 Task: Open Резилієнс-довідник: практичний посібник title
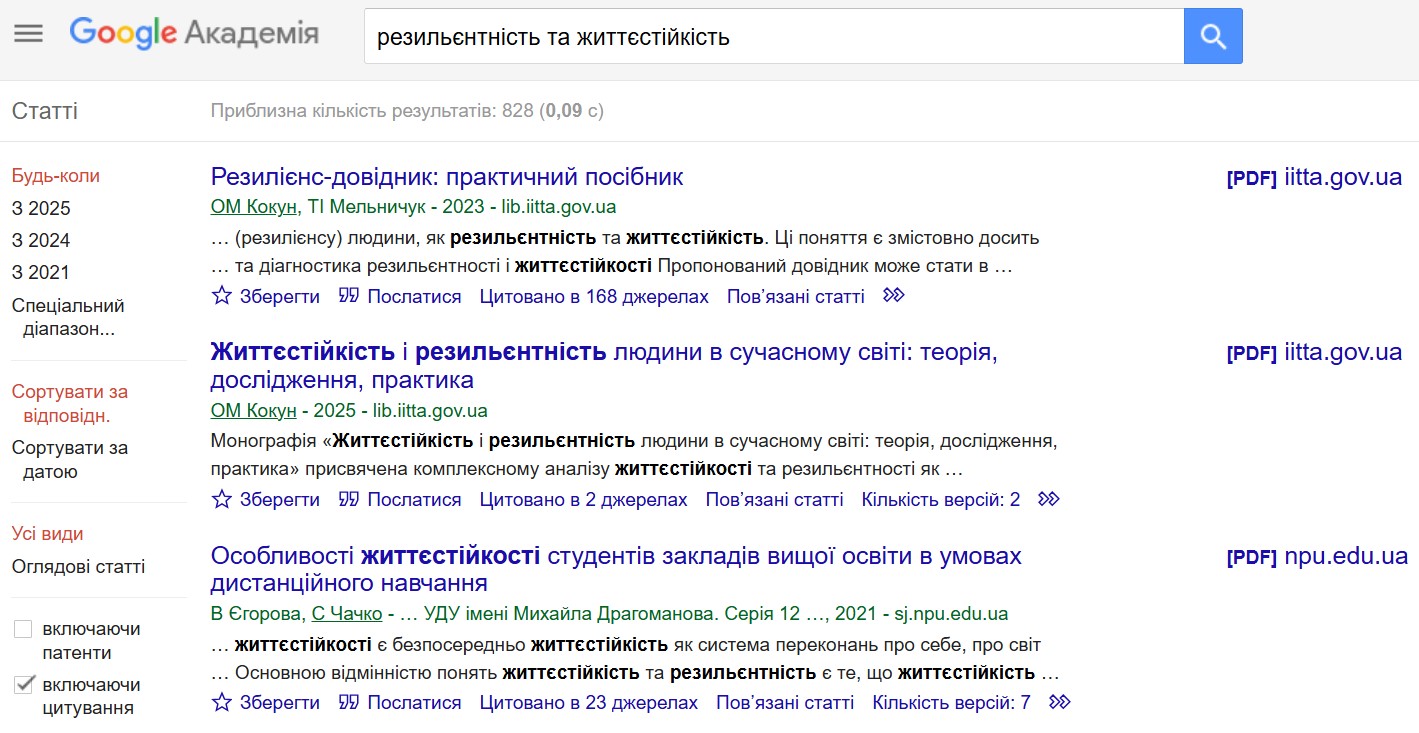[x=447, y=177]
